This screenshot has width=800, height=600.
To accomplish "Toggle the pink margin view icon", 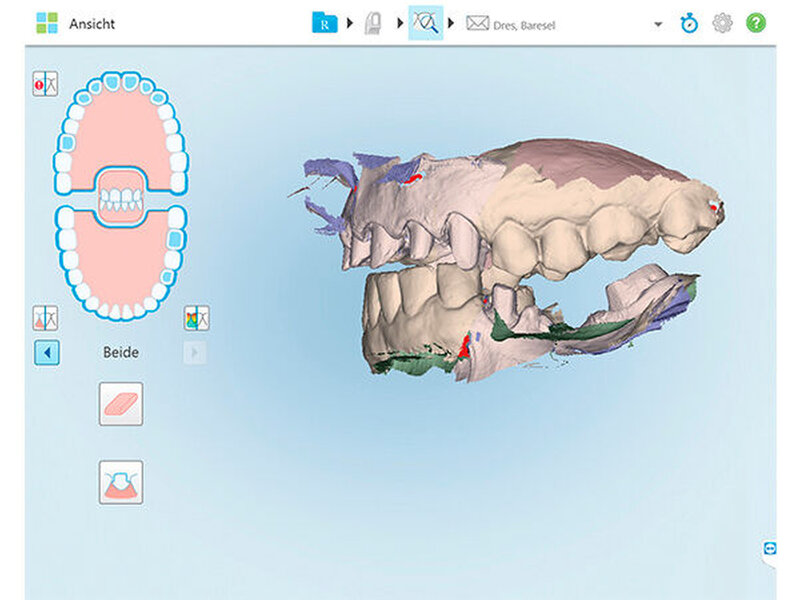I will click(45, 318).
